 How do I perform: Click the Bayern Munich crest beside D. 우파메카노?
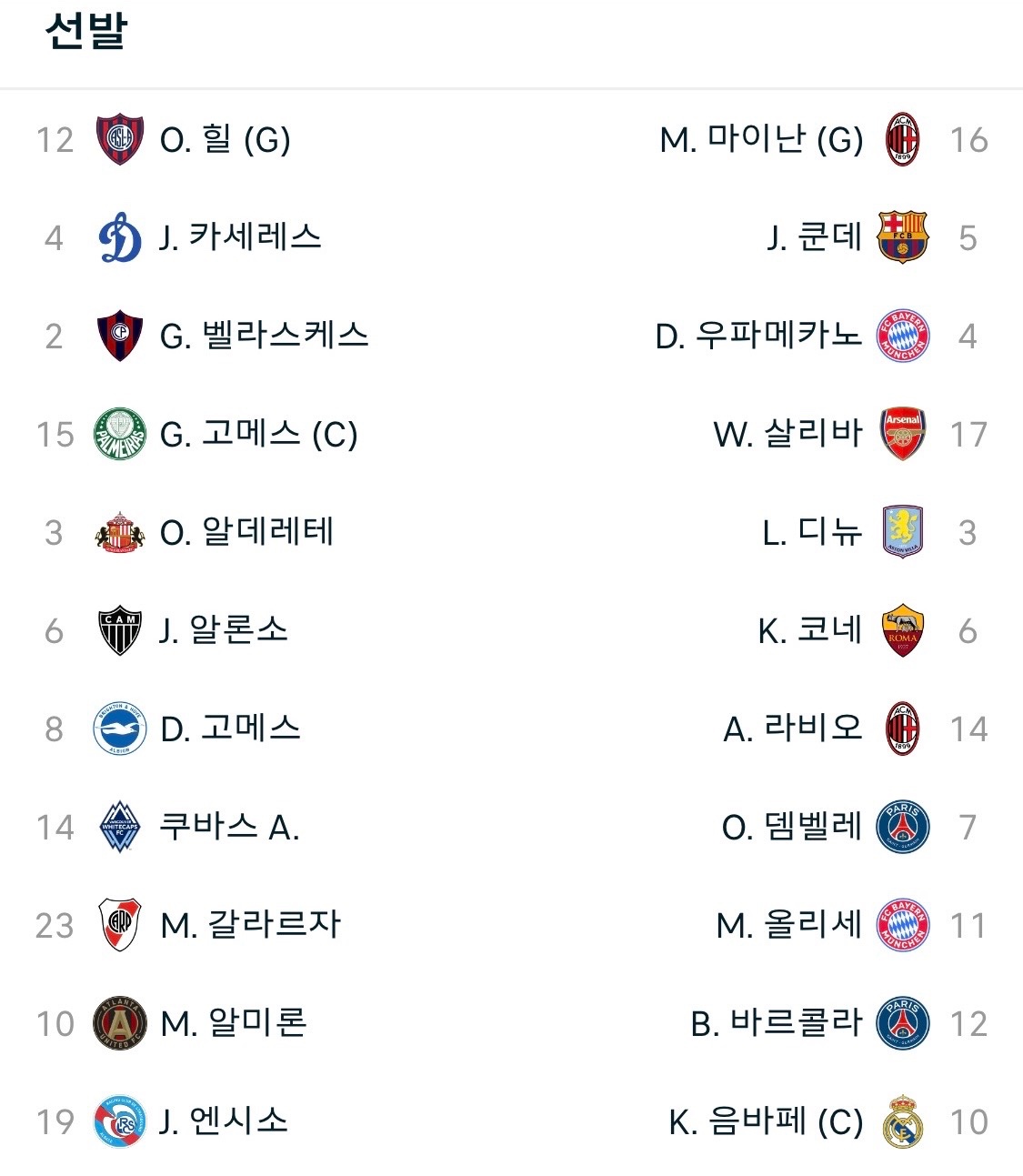pyautogui.click(x=902, y=336)
